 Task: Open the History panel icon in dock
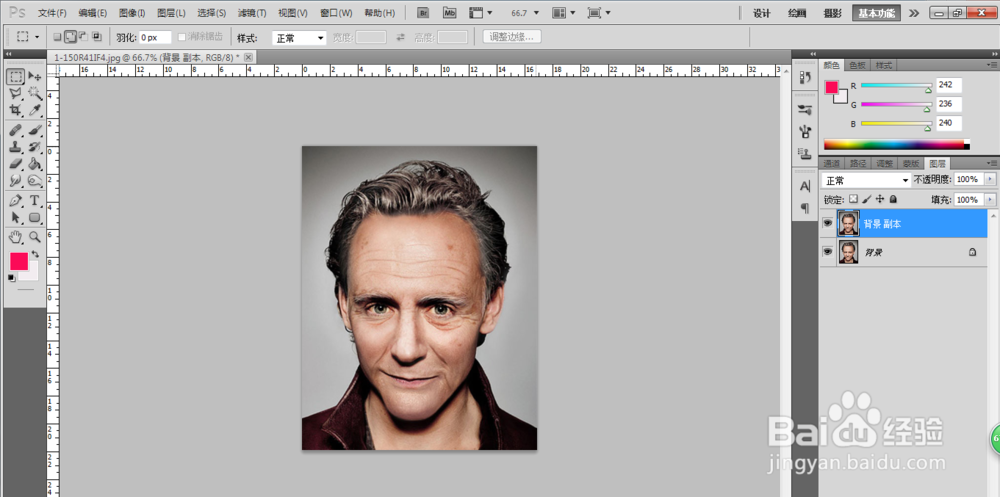pyautogui.click(x=805, y=77)
